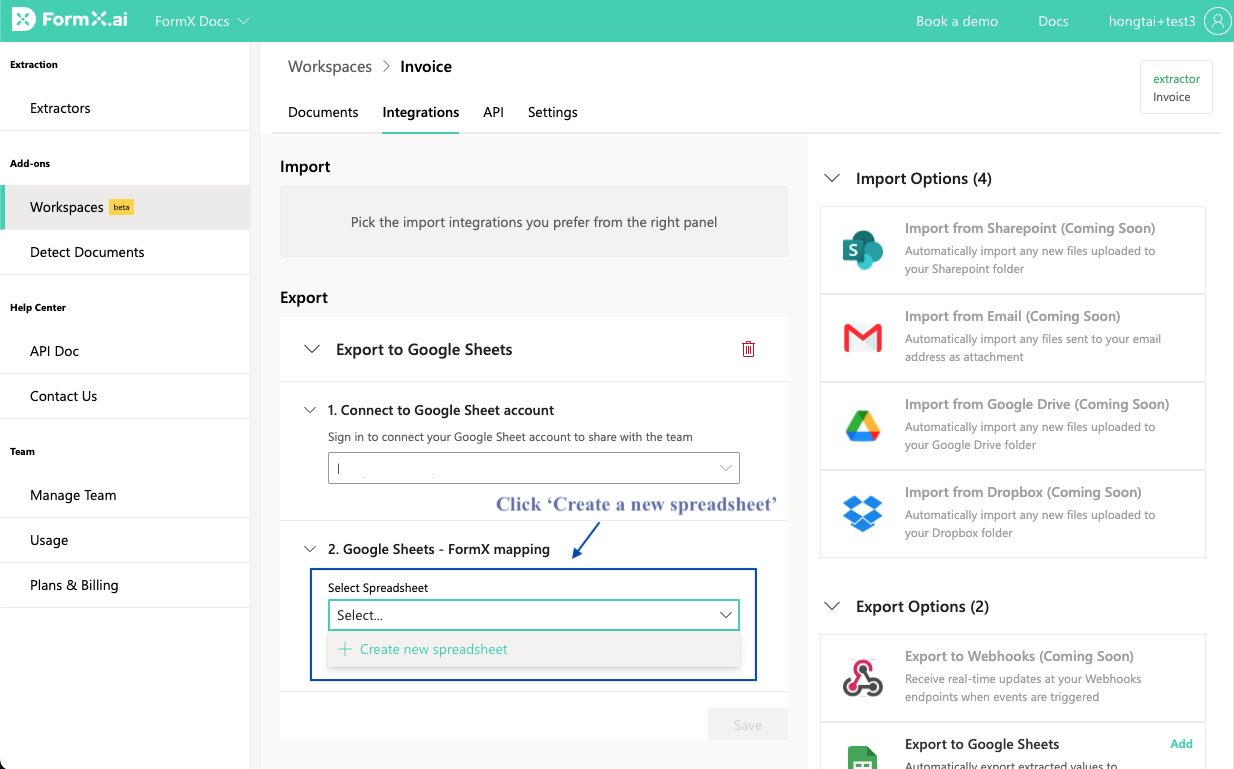The width and height of the screenshot is (1234, 769).
Task: Click the Save button
Action: tap(748, 725)
